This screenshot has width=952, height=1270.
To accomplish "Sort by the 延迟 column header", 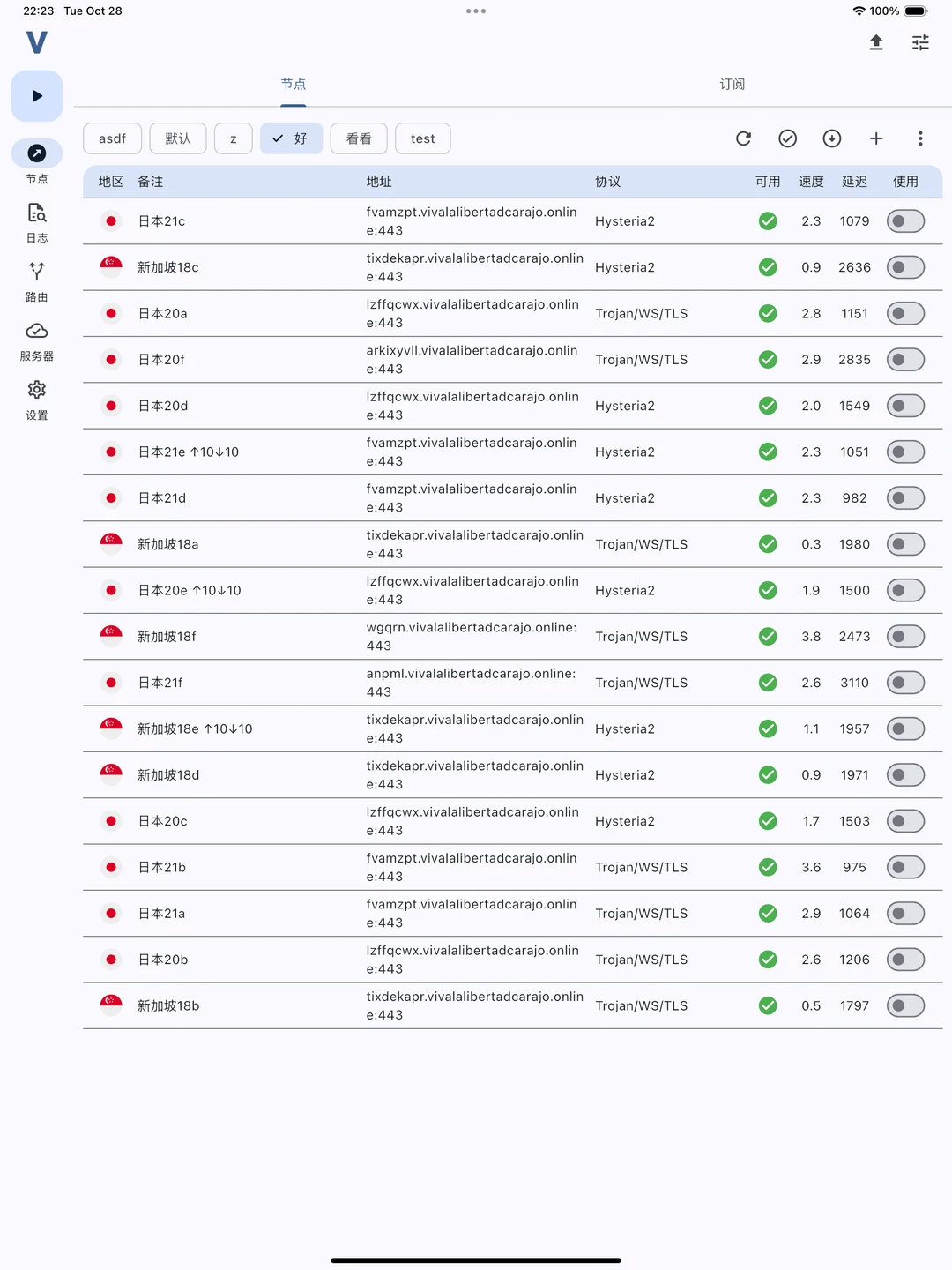I will click(855, 182).
